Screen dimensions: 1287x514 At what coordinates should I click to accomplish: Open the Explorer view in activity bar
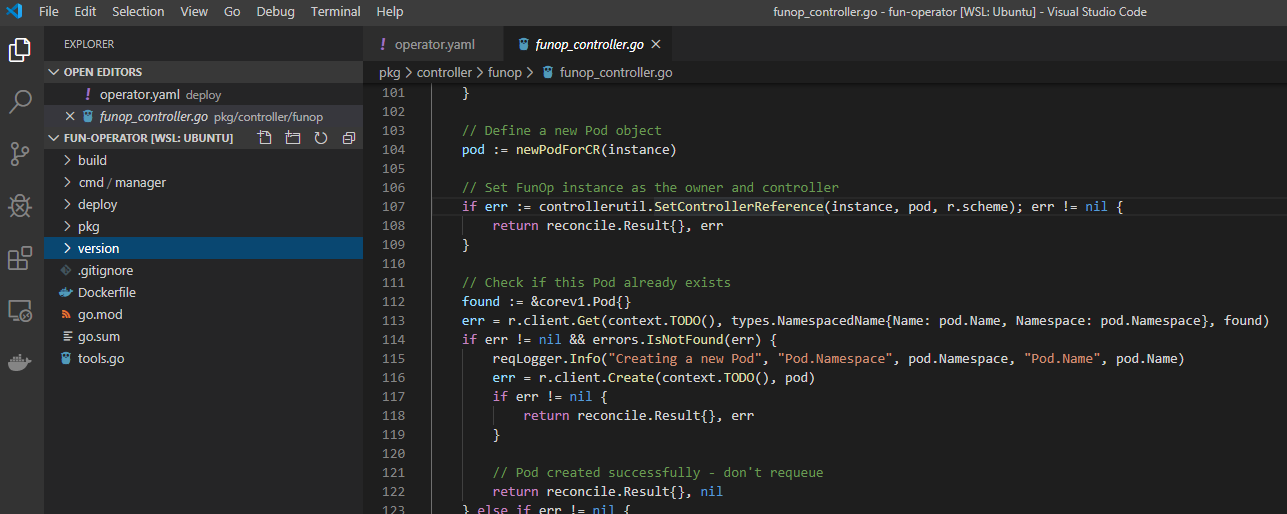(x=20, y=49)
